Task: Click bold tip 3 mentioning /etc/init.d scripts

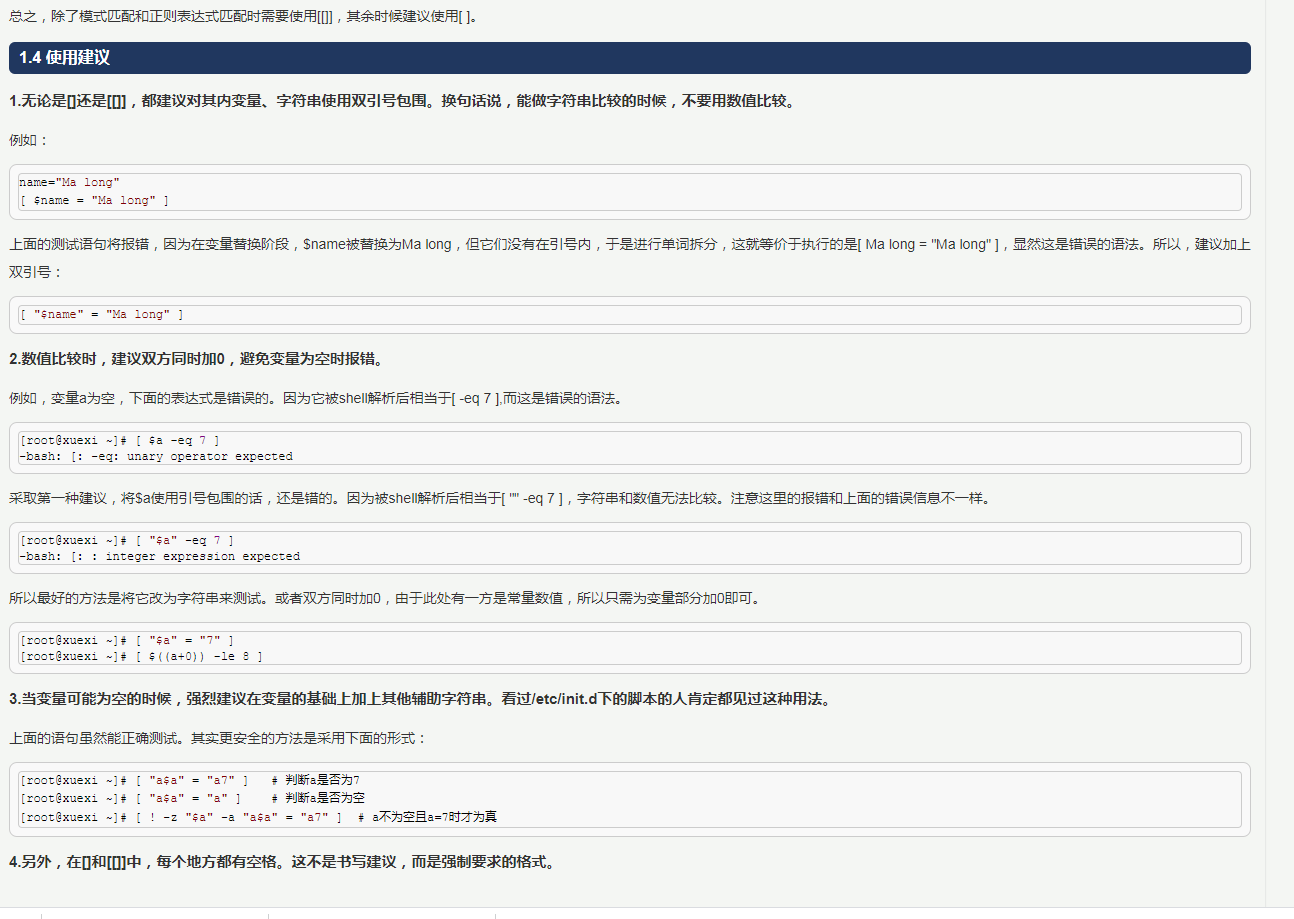Action: tap(420, 698)
